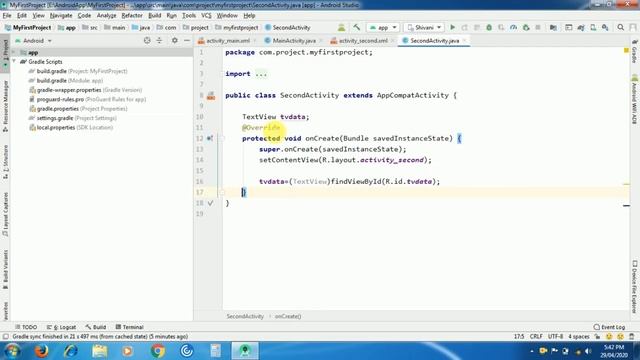Open the 4 spaces indent selector

pos(579,337)
